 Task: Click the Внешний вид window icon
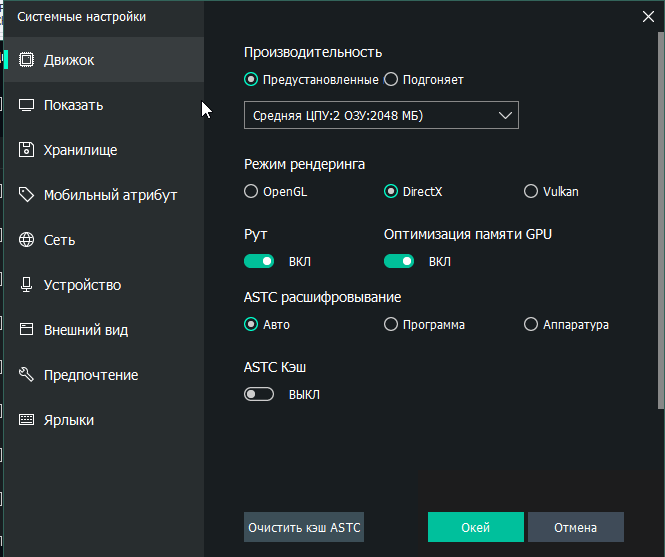coord(27,330)
